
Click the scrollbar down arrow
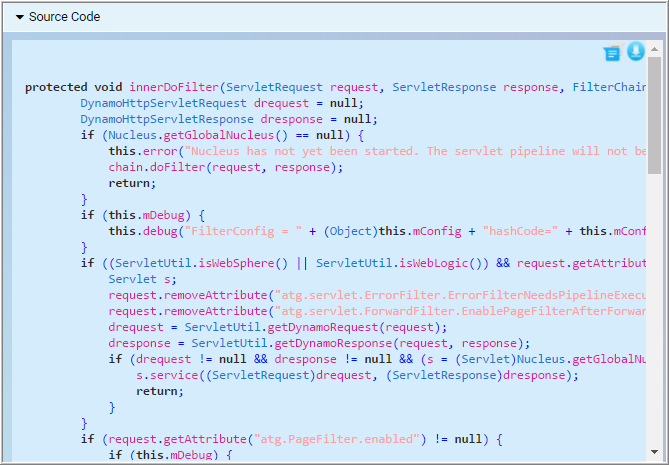point(654,452)
